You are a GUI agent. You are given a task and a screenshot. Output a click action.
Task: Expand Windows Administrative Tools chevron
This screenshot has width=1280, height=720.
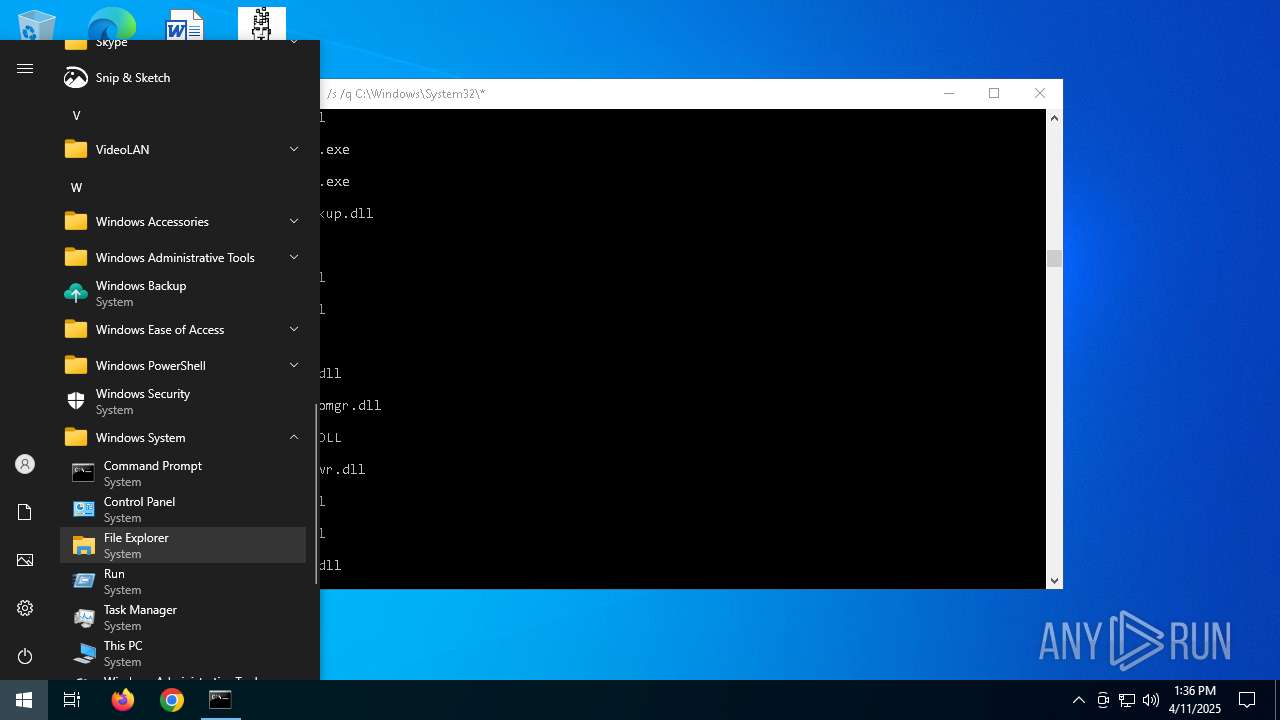point(294,258)
